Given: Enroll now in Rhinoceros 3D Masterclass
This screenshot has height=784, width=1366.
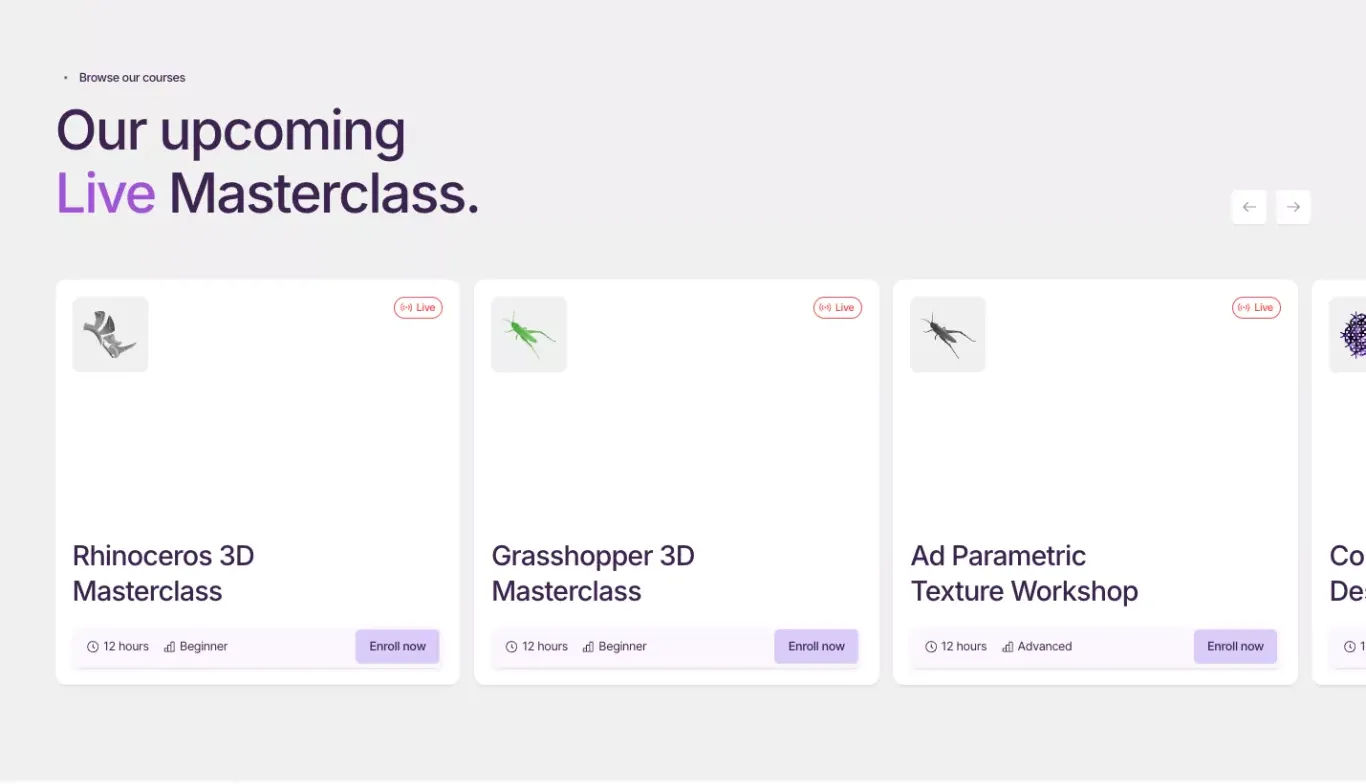Looking at the screenshot, I should point(397,646).
